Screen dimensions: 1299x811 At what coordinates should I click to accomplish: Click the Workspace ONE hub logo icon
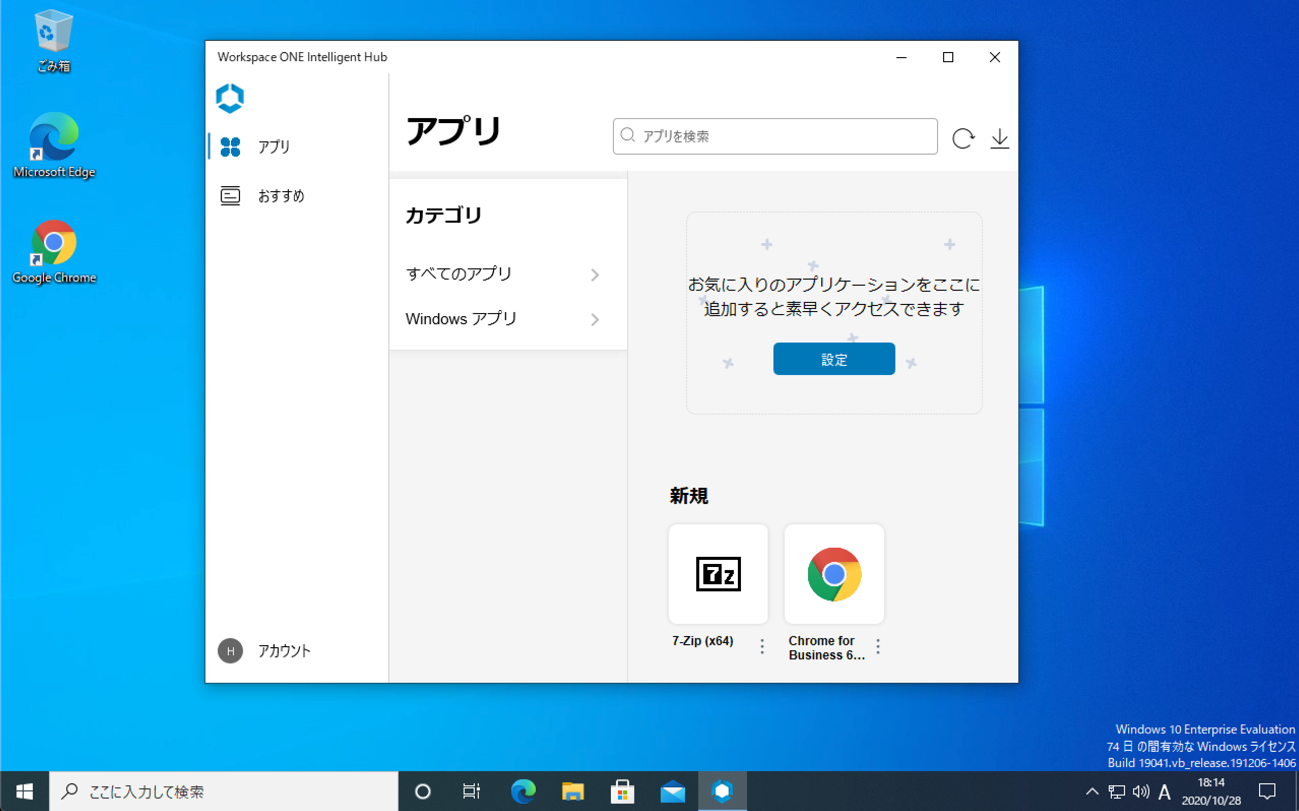coord(230,98)
